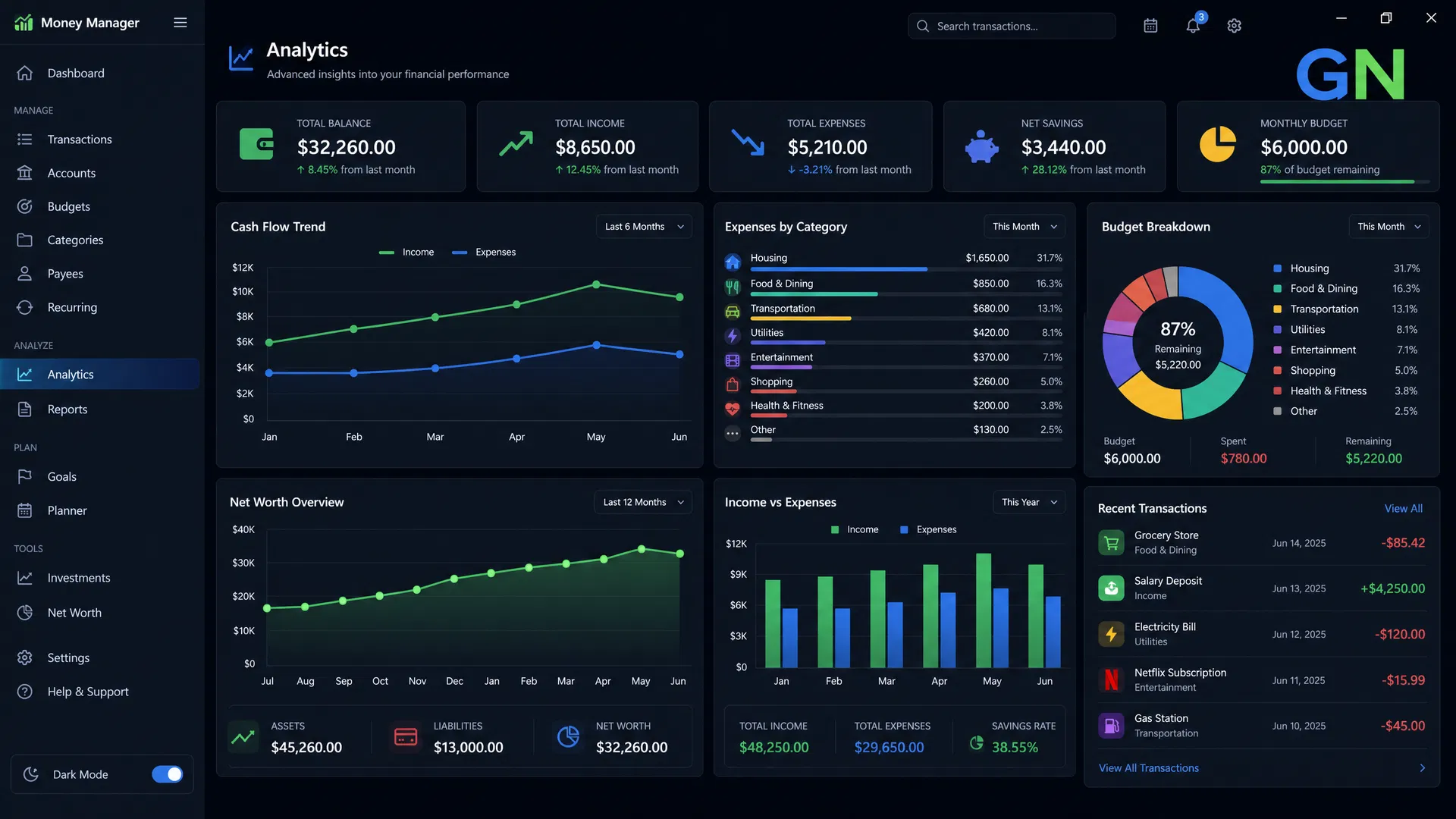Click the Savings Rate circular icon
The height and width of the screenshot is (819, 1456).
tap(977, 743)
